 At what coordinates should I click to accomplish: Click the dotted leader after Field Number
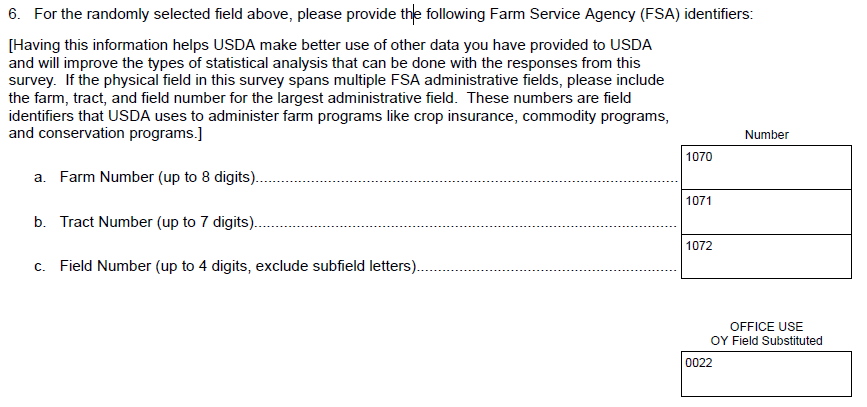pyautogui.click(x=550, y=269)
